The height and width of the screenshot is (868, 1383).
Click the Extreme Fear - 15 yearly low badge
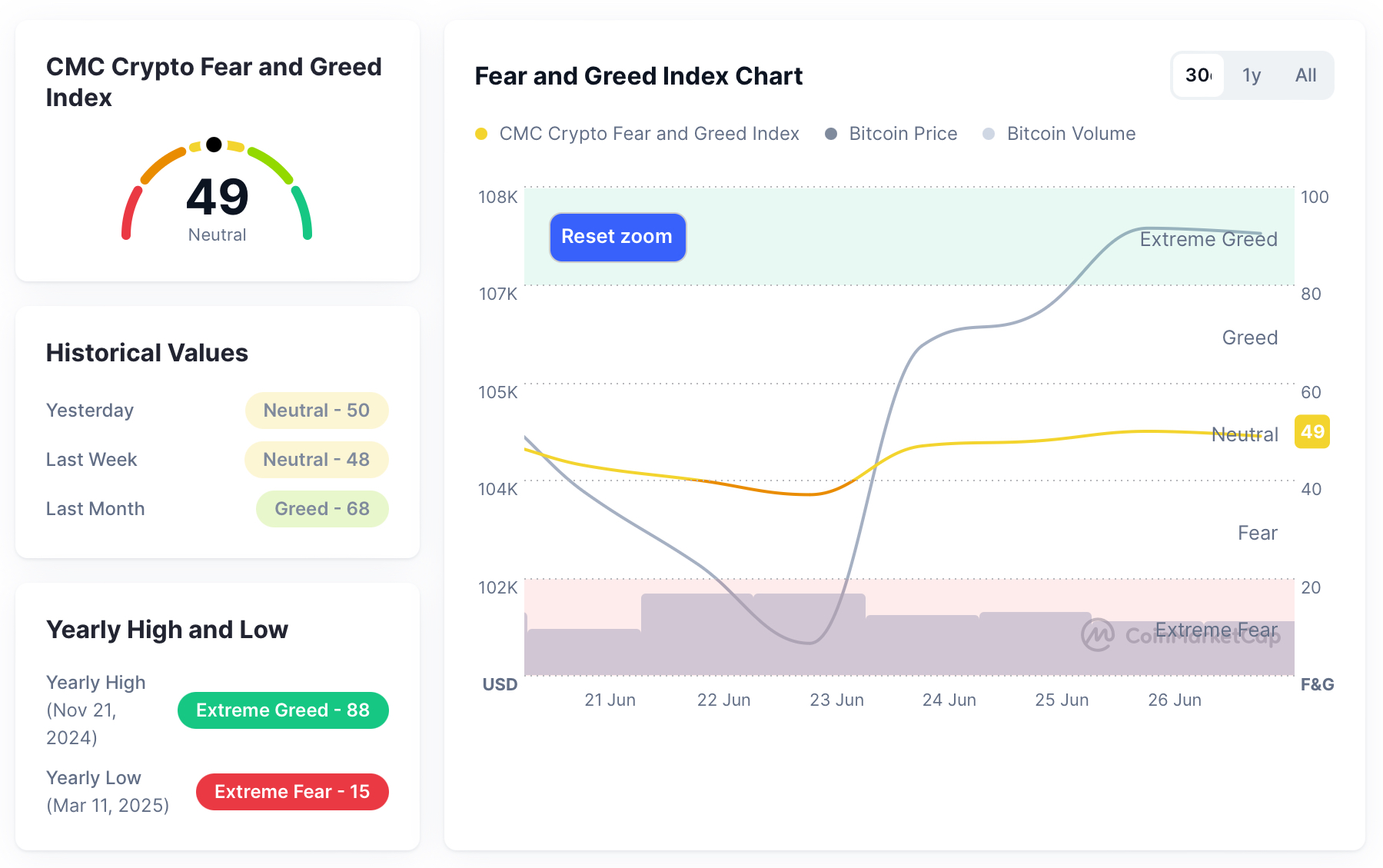pyautogui.click(x=292, y=792)
